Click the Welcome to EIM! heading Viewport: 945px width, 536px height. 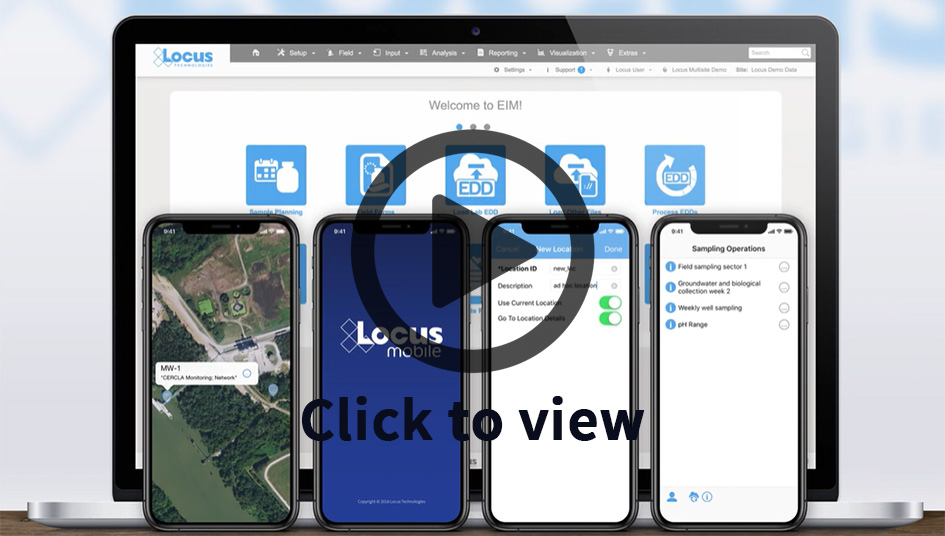476,106
